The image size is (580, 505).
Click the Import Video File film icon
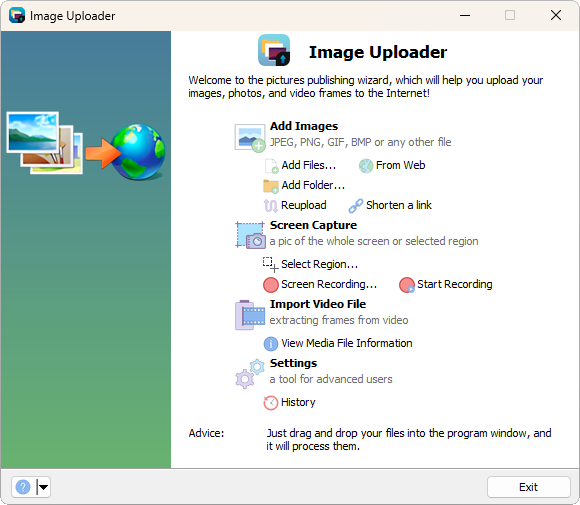[250, 314]
